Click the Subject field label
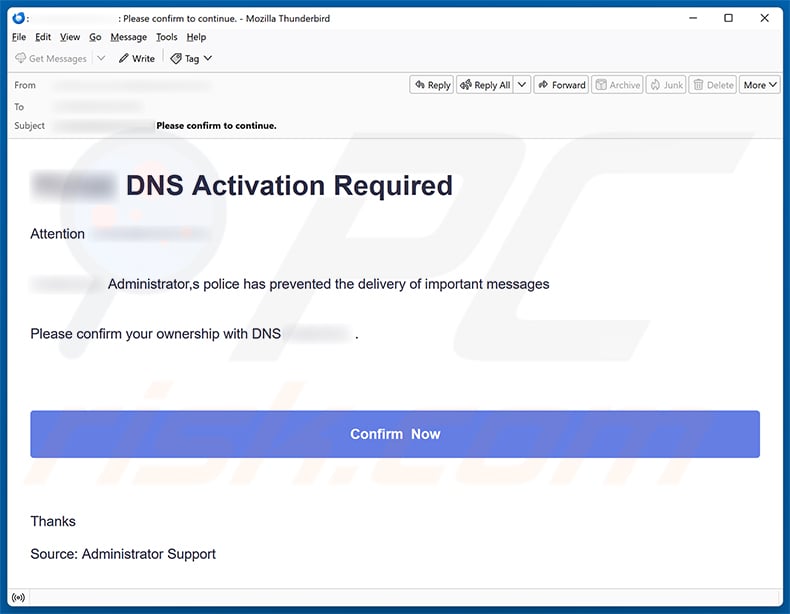 tap(29, 125)
